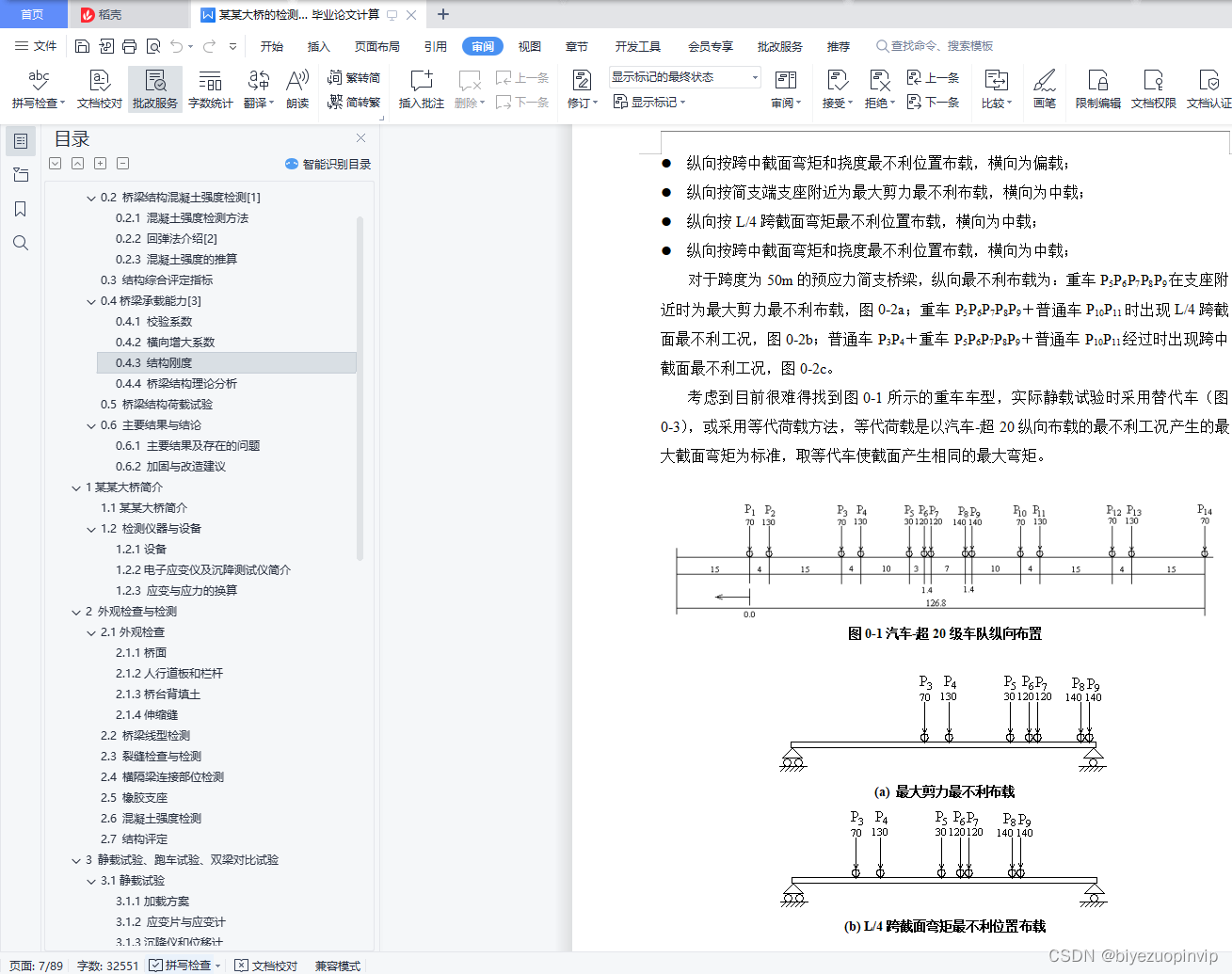1232x974 pixels.
Task: Click the word count 字数: 32551 status
Action: (x=107, y=966)
